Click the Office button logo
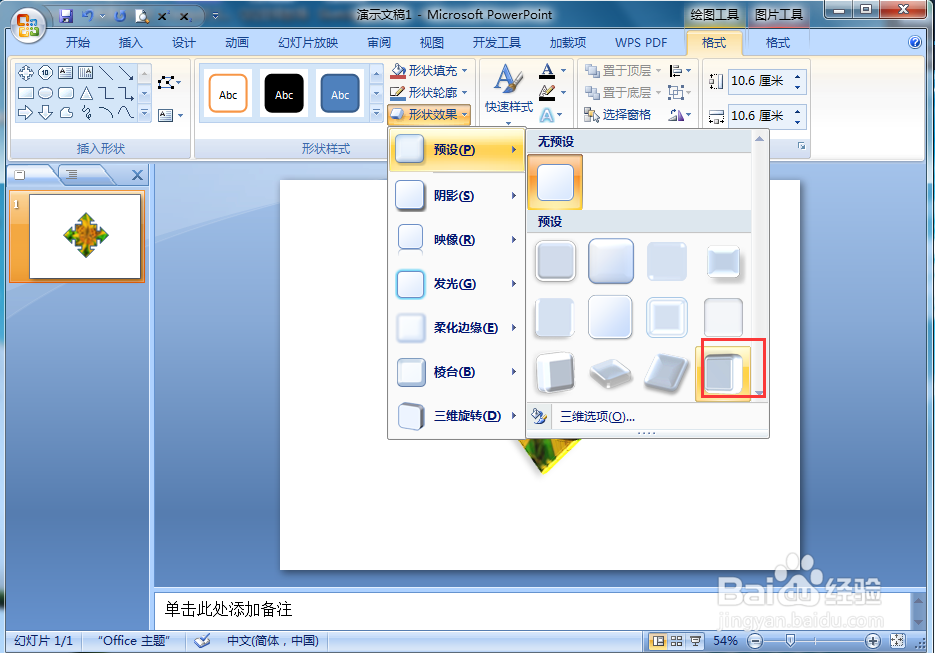Image resolution: width=935 pixels, height=653 pixels. [27, 24]
